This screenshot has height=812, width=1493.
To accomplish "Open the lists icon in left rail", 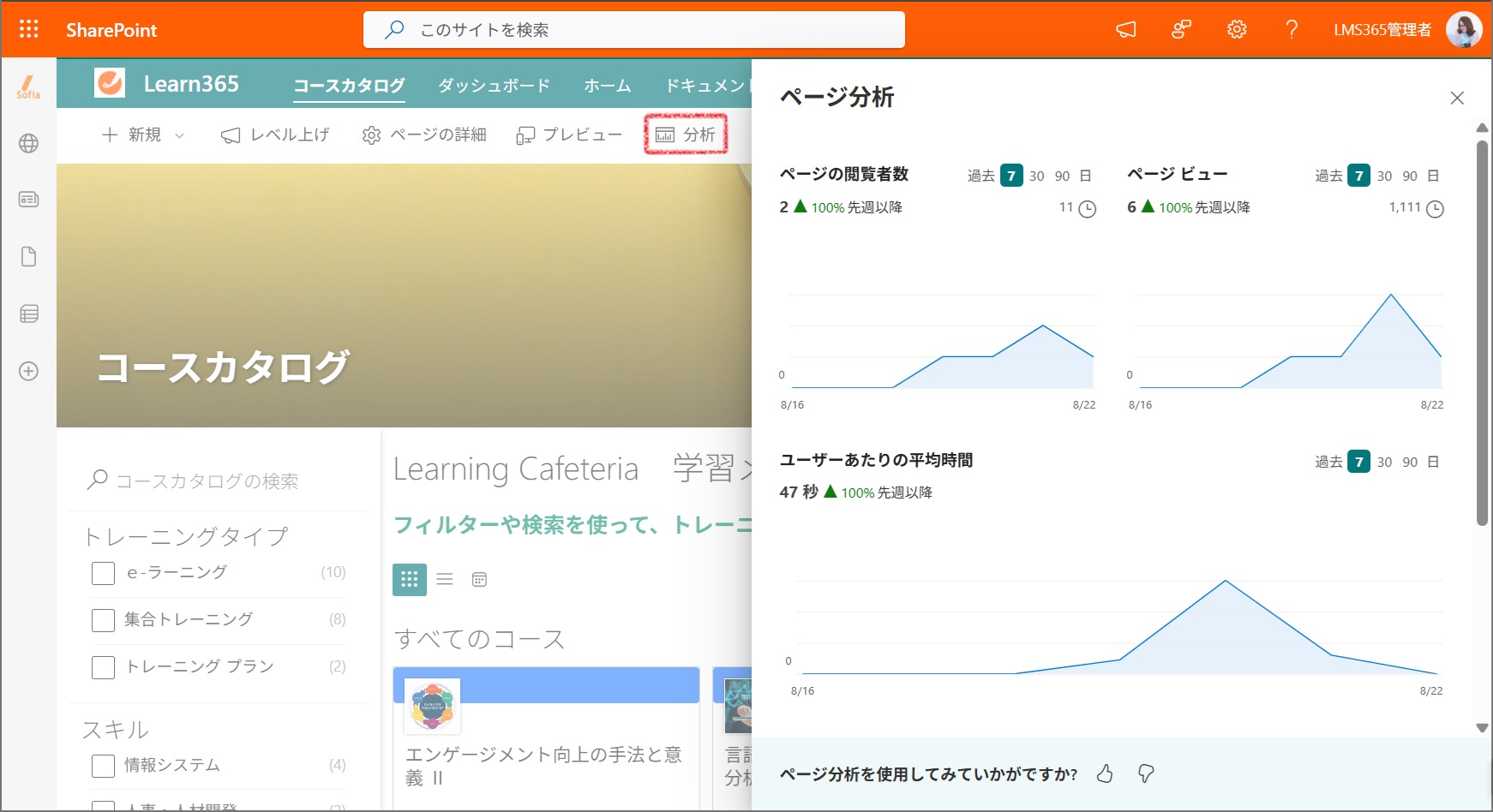I will pyautogui.click(x=28, y=313).
